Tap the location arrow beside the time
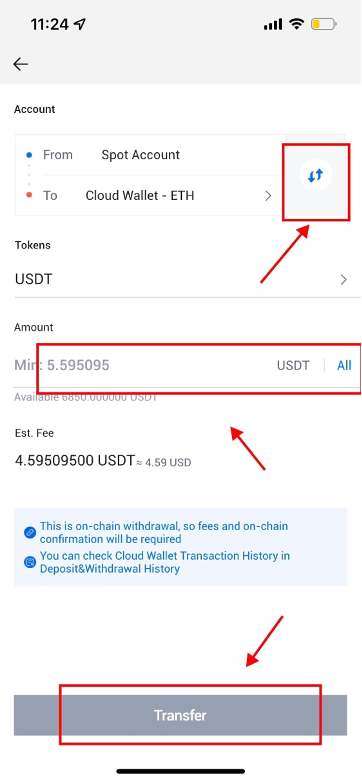Viewport: 362px width, 782px height. point(79,23)
